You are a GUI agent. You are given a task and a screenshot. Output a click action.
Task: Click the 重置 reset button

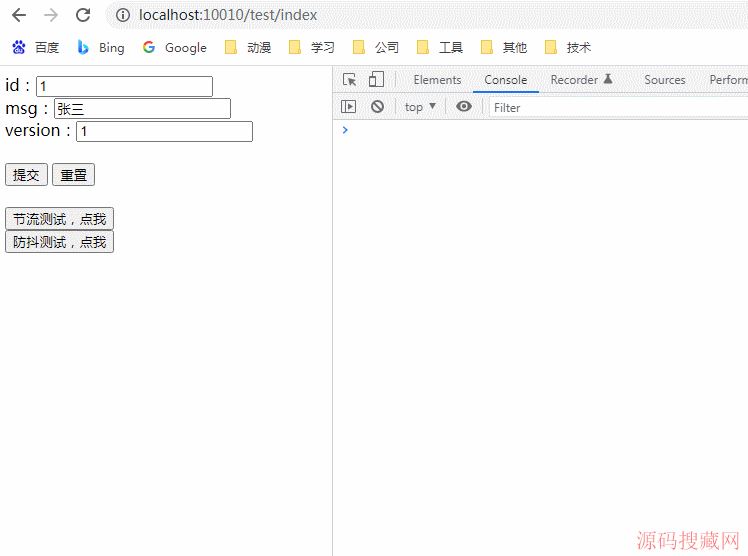pos(73,175)
